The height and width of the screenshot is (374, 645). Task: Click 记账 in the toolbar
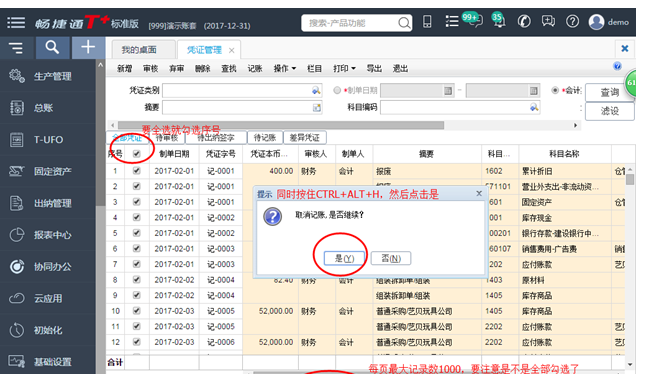click(255, 68)
